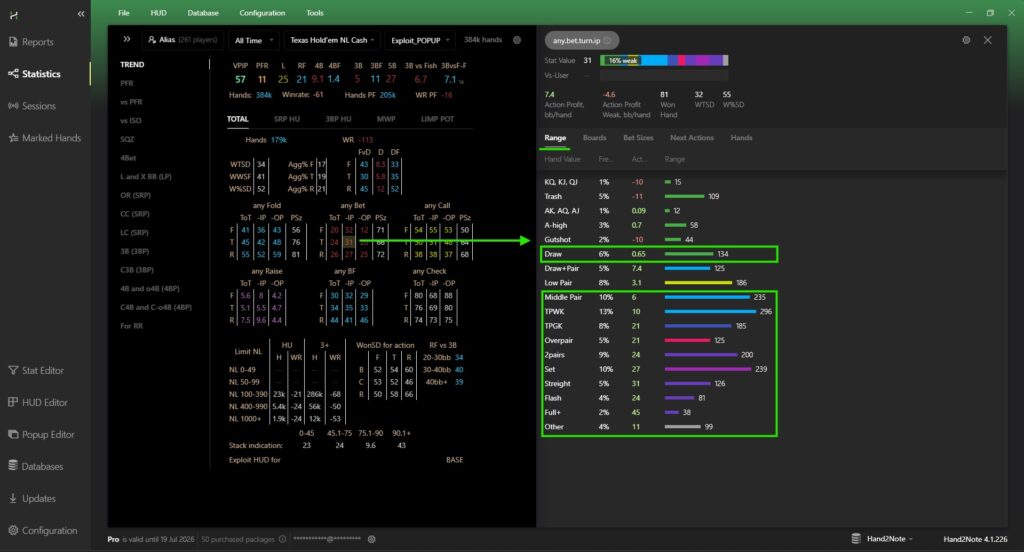Click the Updates download icon

tap(13, 498)
